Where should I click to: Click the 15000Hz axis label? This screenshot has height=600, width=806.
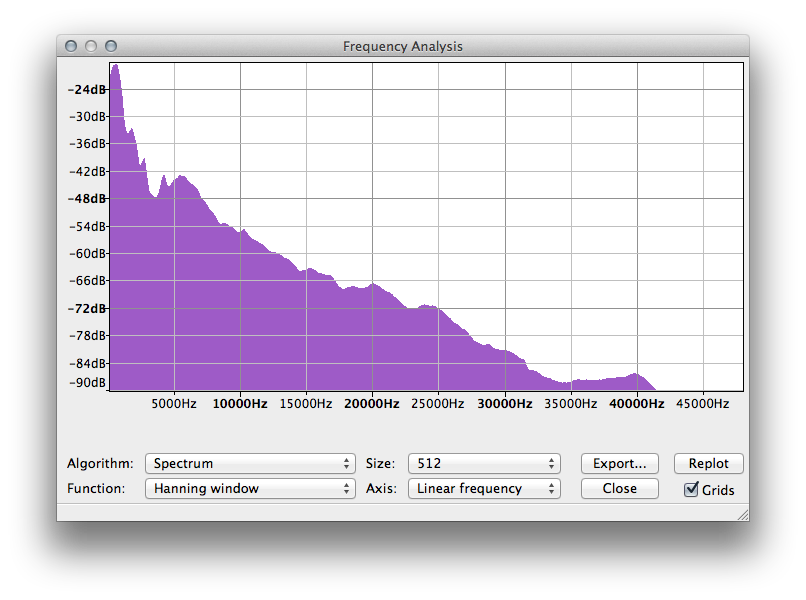pyautogui.click(x=306, y=404)
